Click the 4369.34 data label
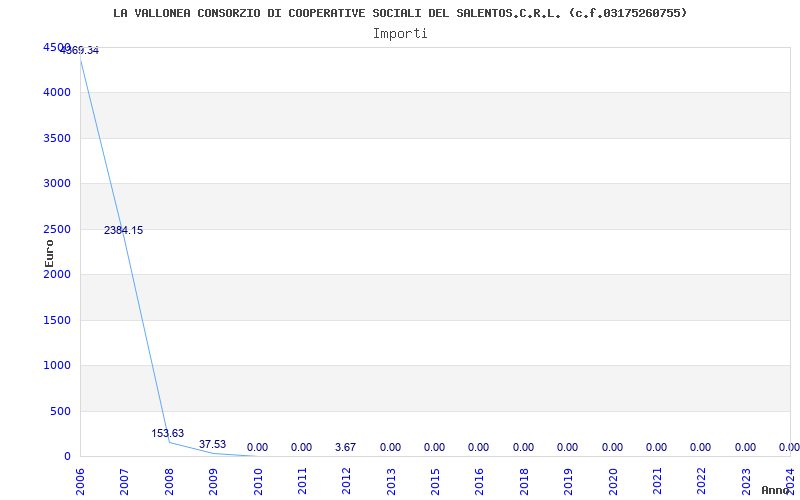Image resolution: width=800 pixels, height=500 pixels. point(80,51)
